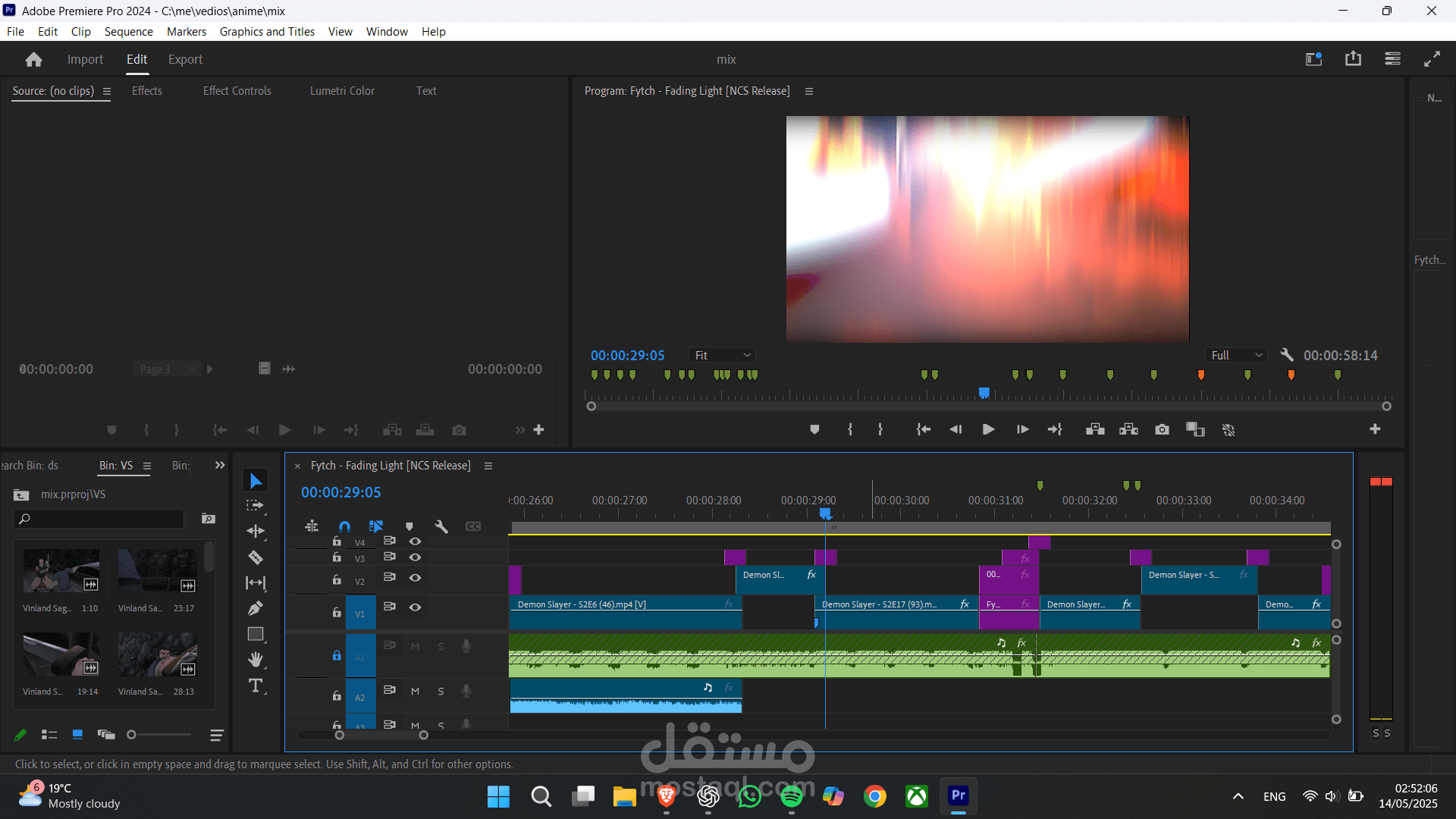Select the Demon Slayer - S2E6 (46).mp4 clip
The height and width of the screenshot is (819, 1456).
click(x=625, y=613)
